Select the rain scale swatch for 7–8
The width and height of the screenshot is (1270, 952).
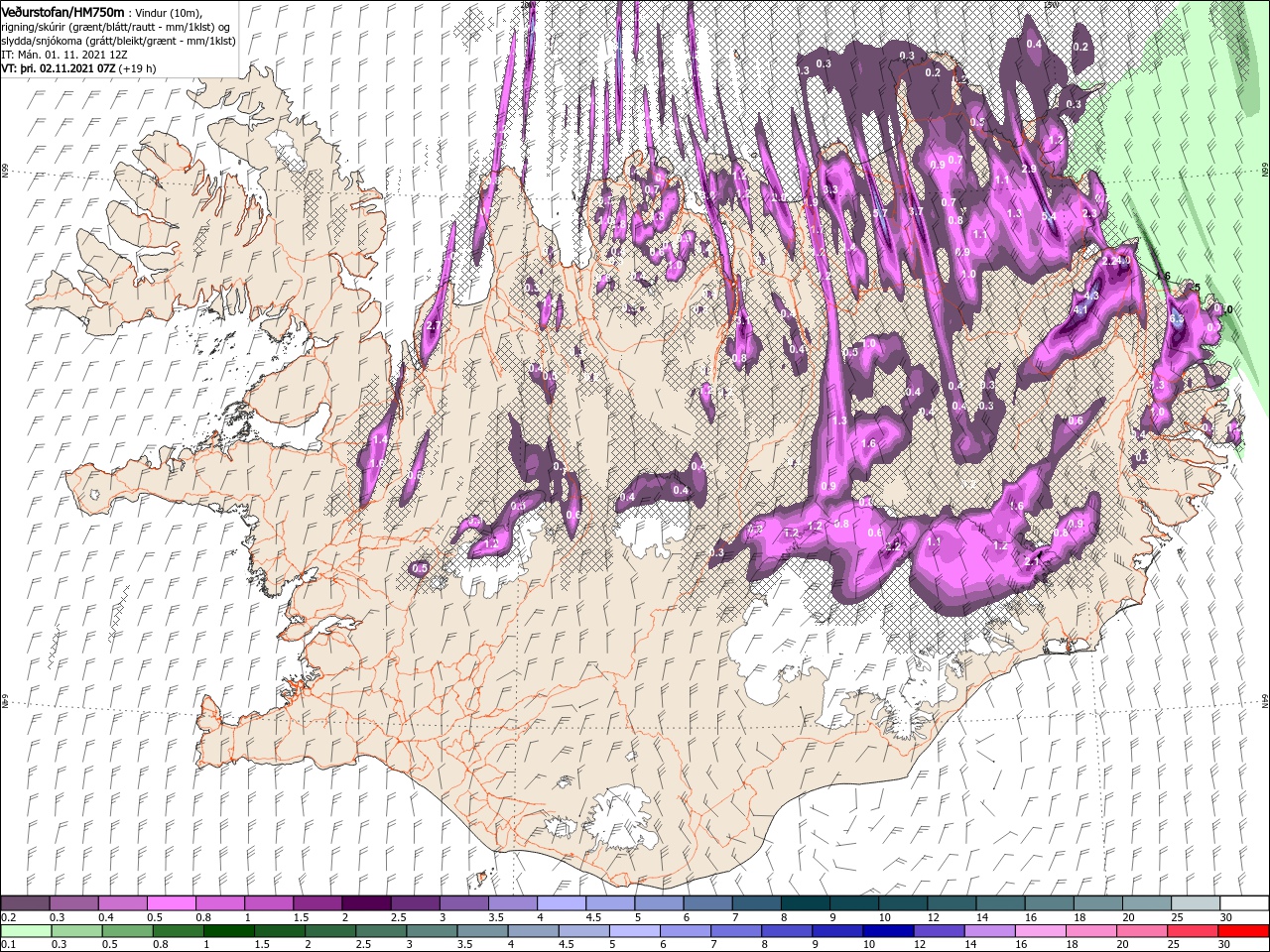click(x=735, y=931)
